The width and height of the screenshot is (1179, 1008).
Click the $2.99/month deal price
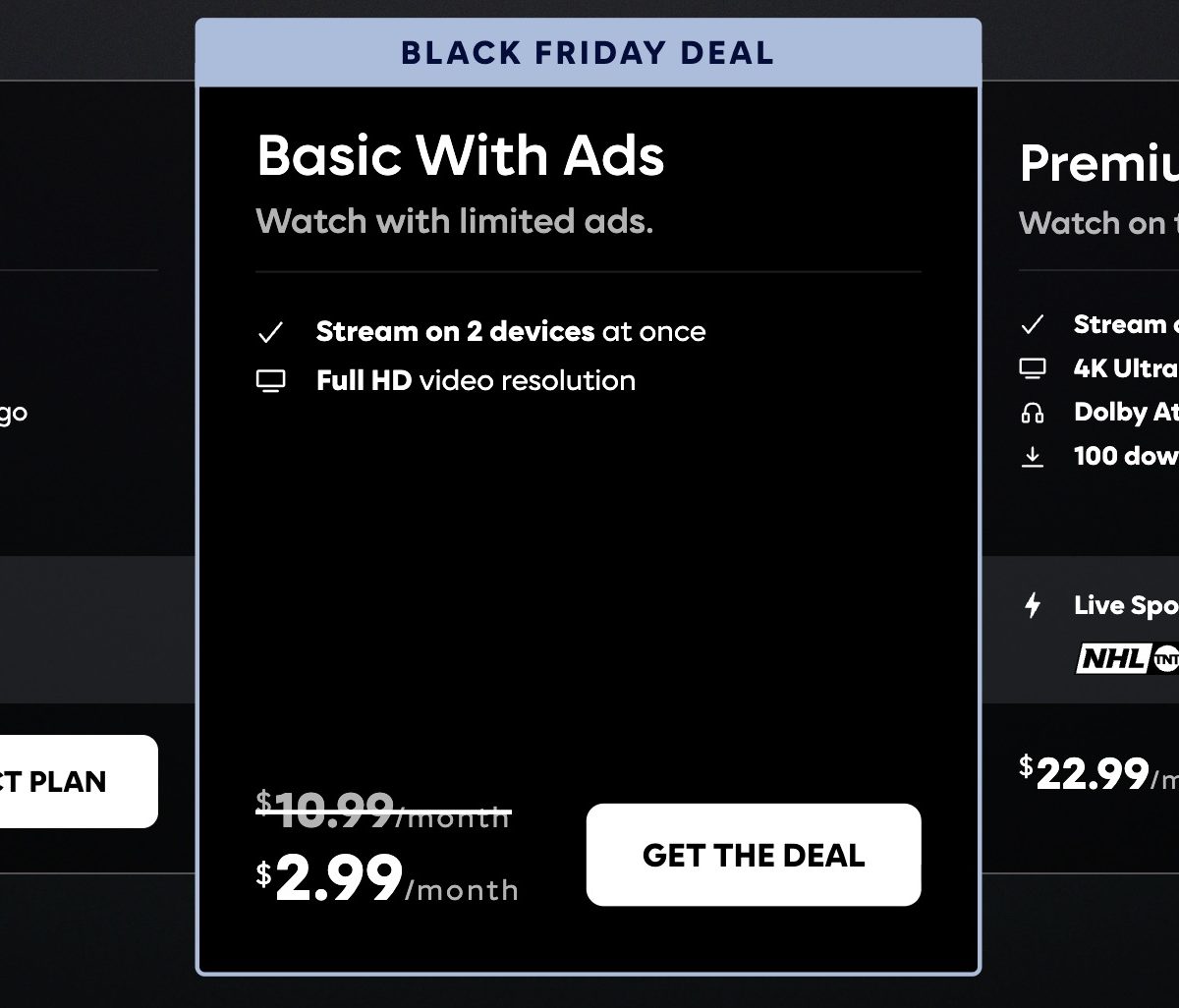coord(387,880)
